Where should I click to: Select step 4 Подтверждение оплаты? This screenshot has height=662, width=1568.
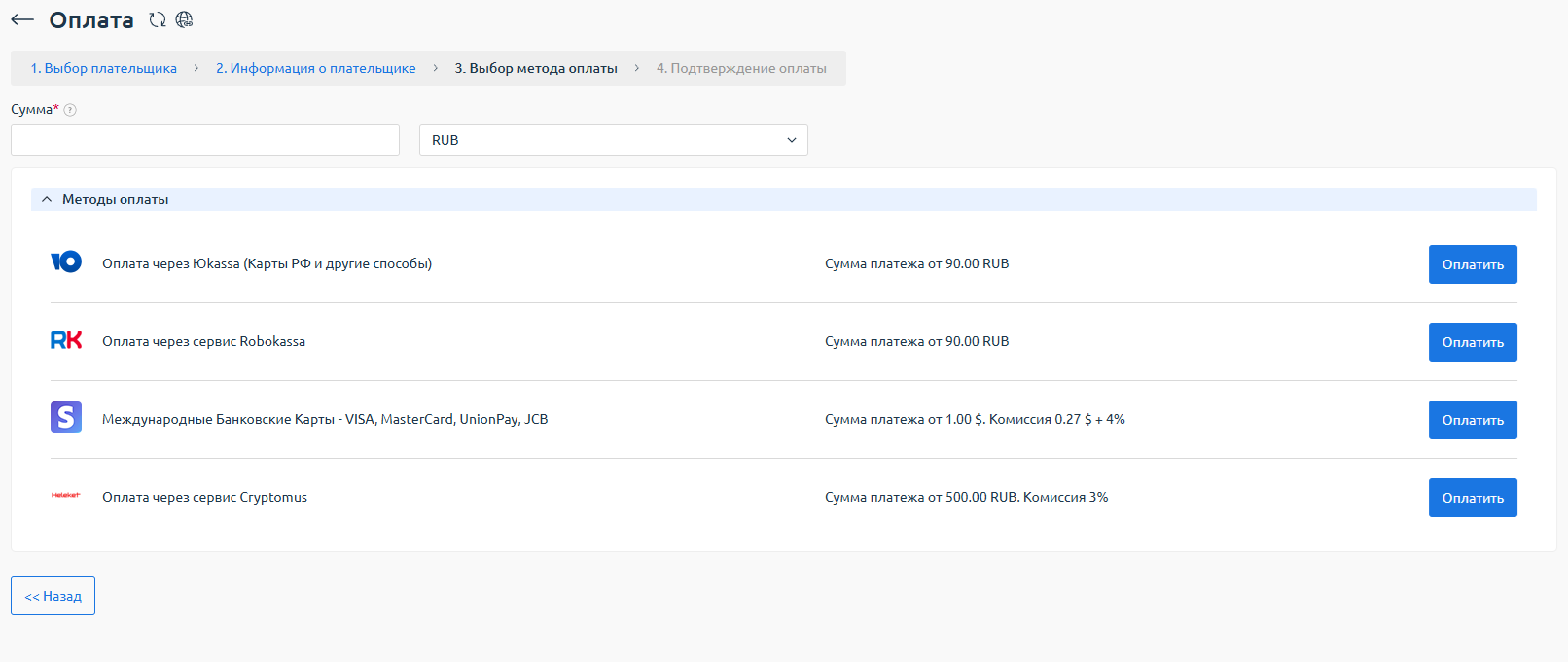[x=741, y=68]
